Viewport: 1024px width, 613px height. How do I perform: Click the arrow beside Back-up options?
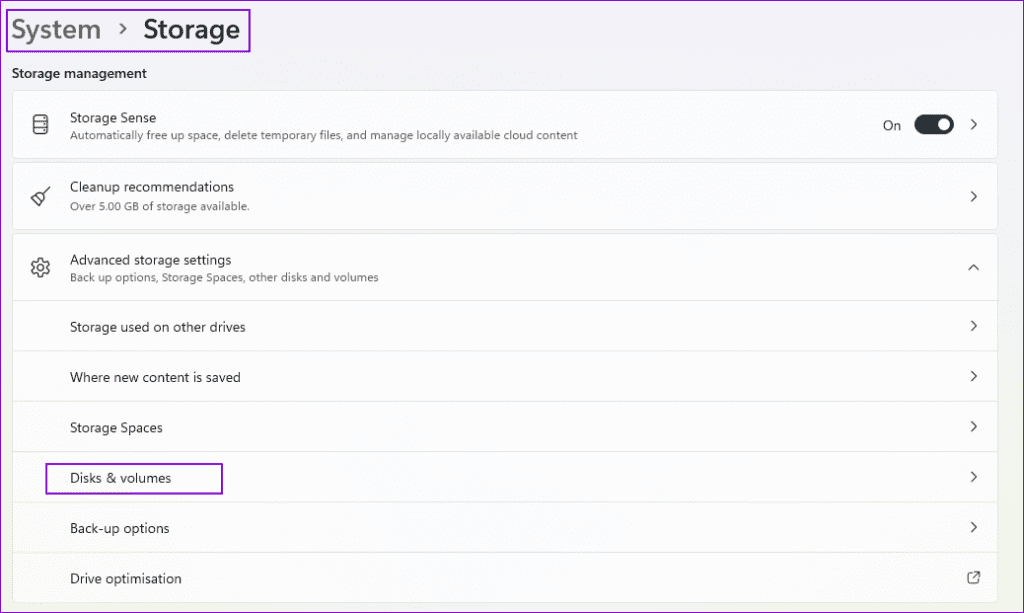973,528
